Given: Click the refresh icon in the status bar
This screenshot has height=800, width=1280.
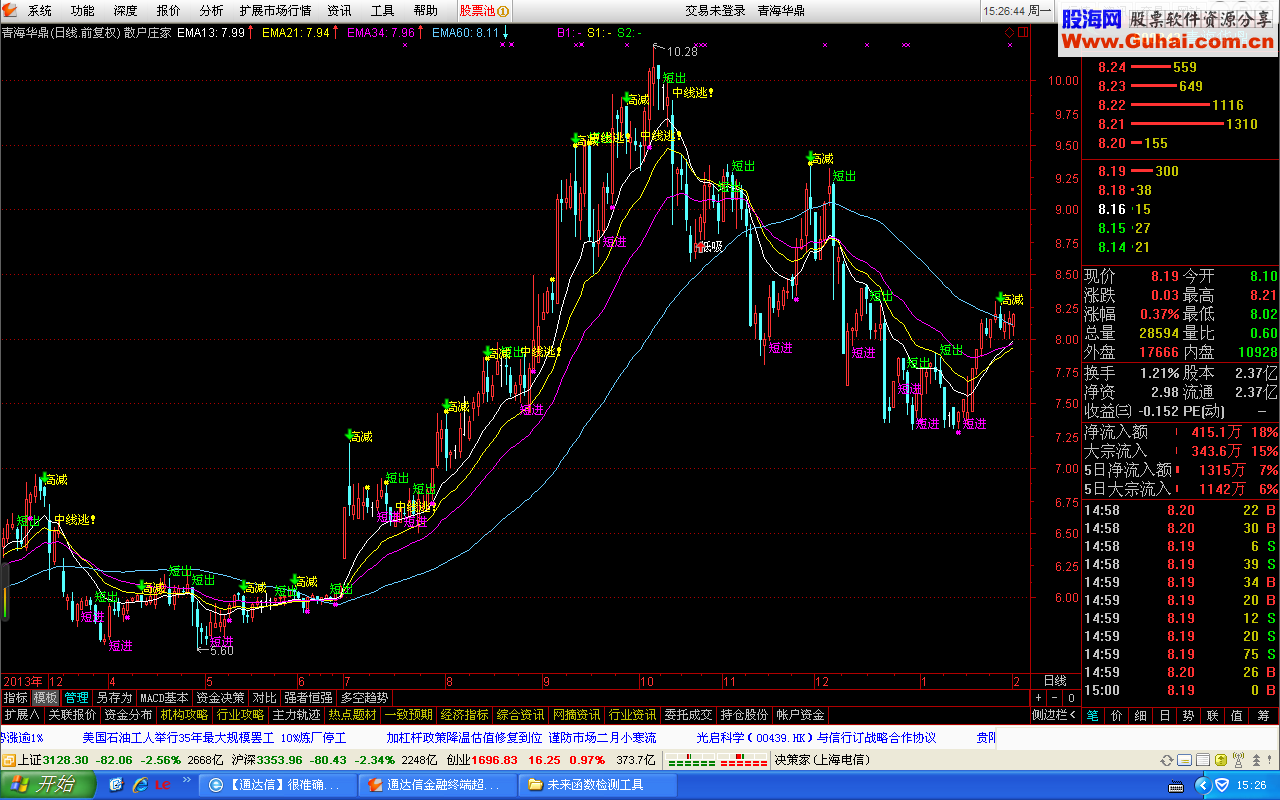Looking at the screenshot, I should [x=1166, y=760].
